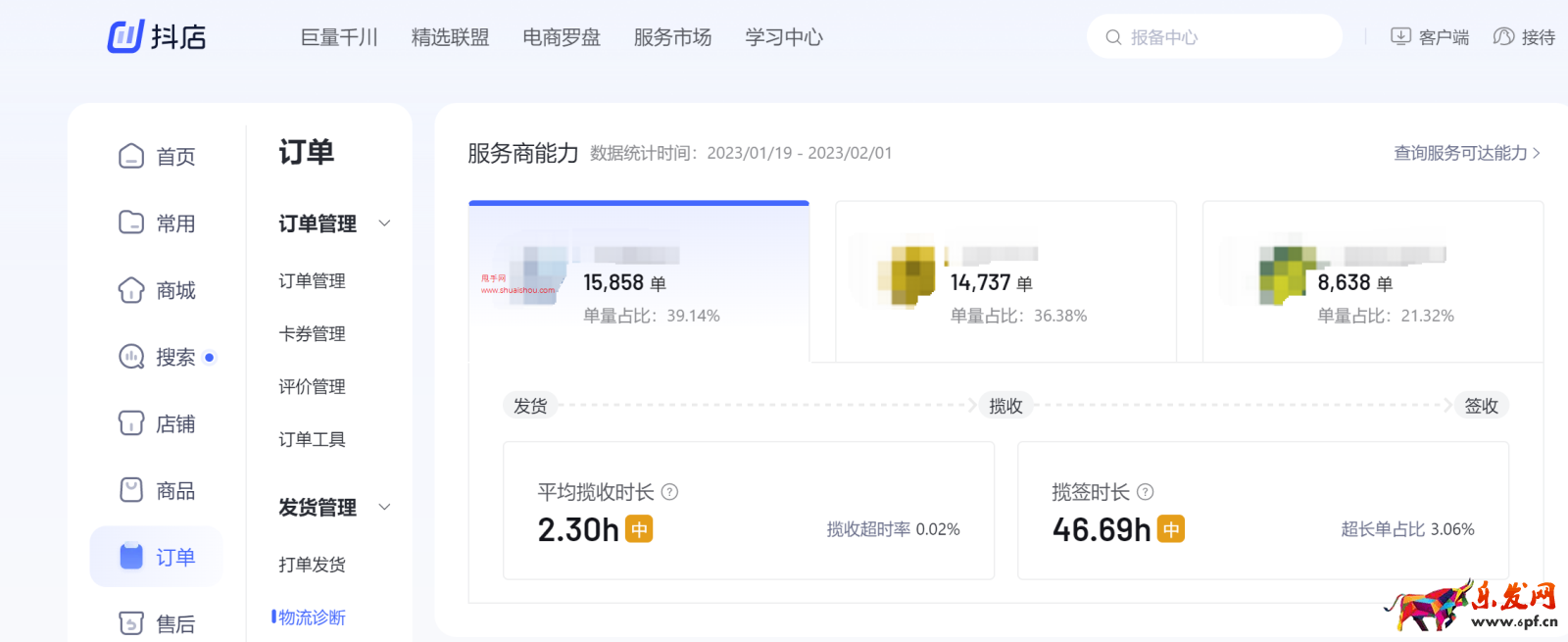The width and height of the screenshot is (1568, 642).
Task: Open 评价管理 submenu item
Action: point(312,386)
